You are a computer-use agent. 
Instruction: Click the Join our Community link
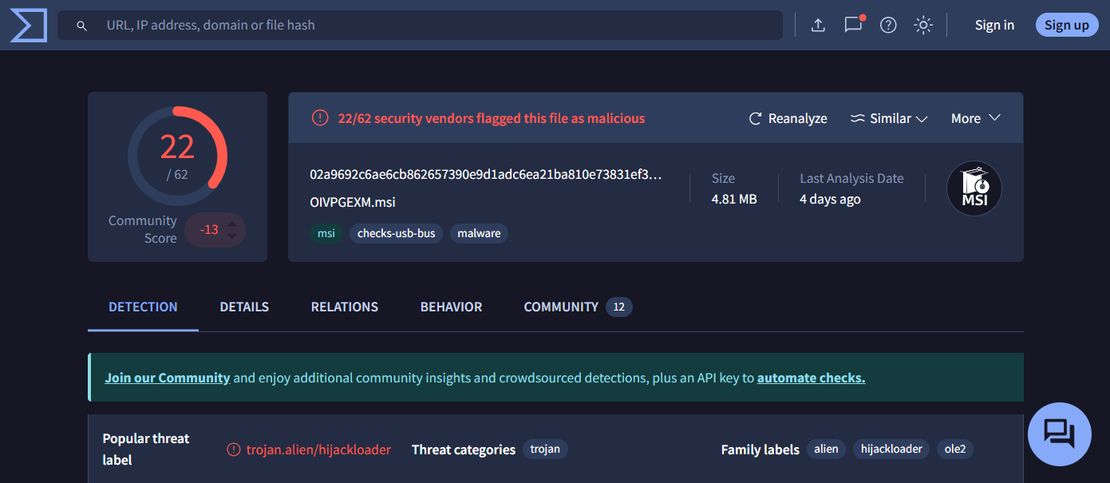[x=167, y=377]
